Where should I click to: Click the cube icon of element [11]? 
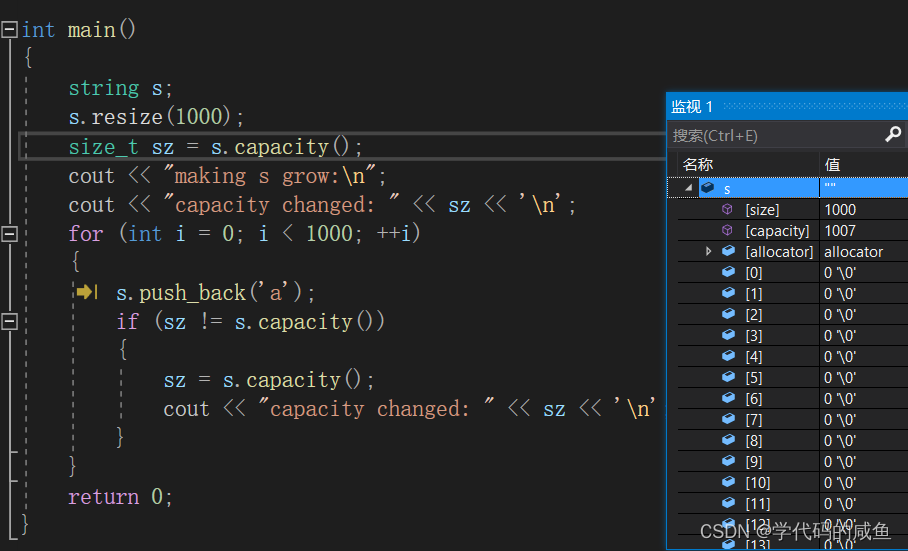coord(728,502)
